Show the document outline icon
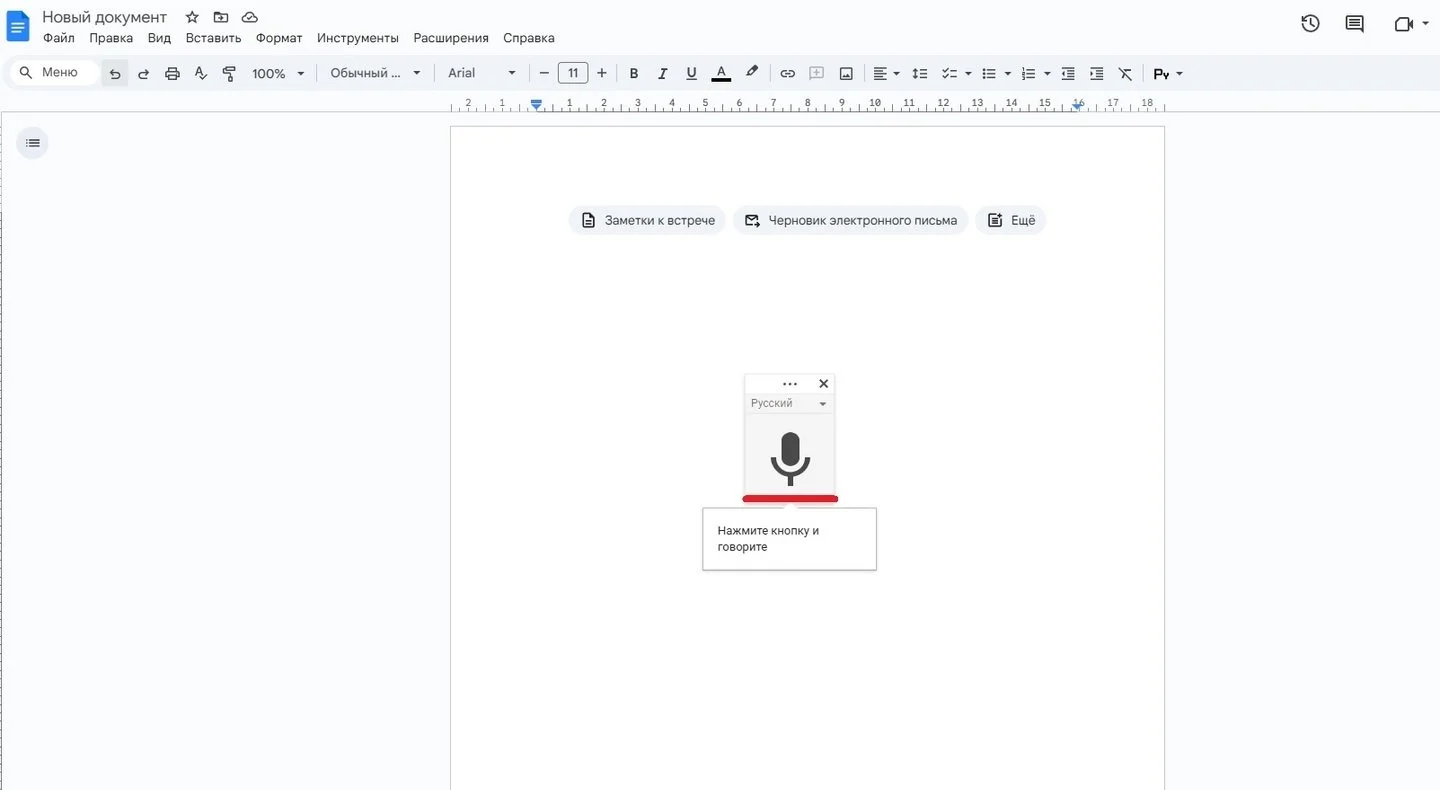Screen dimensions: 1440x790 click(32, 143)
